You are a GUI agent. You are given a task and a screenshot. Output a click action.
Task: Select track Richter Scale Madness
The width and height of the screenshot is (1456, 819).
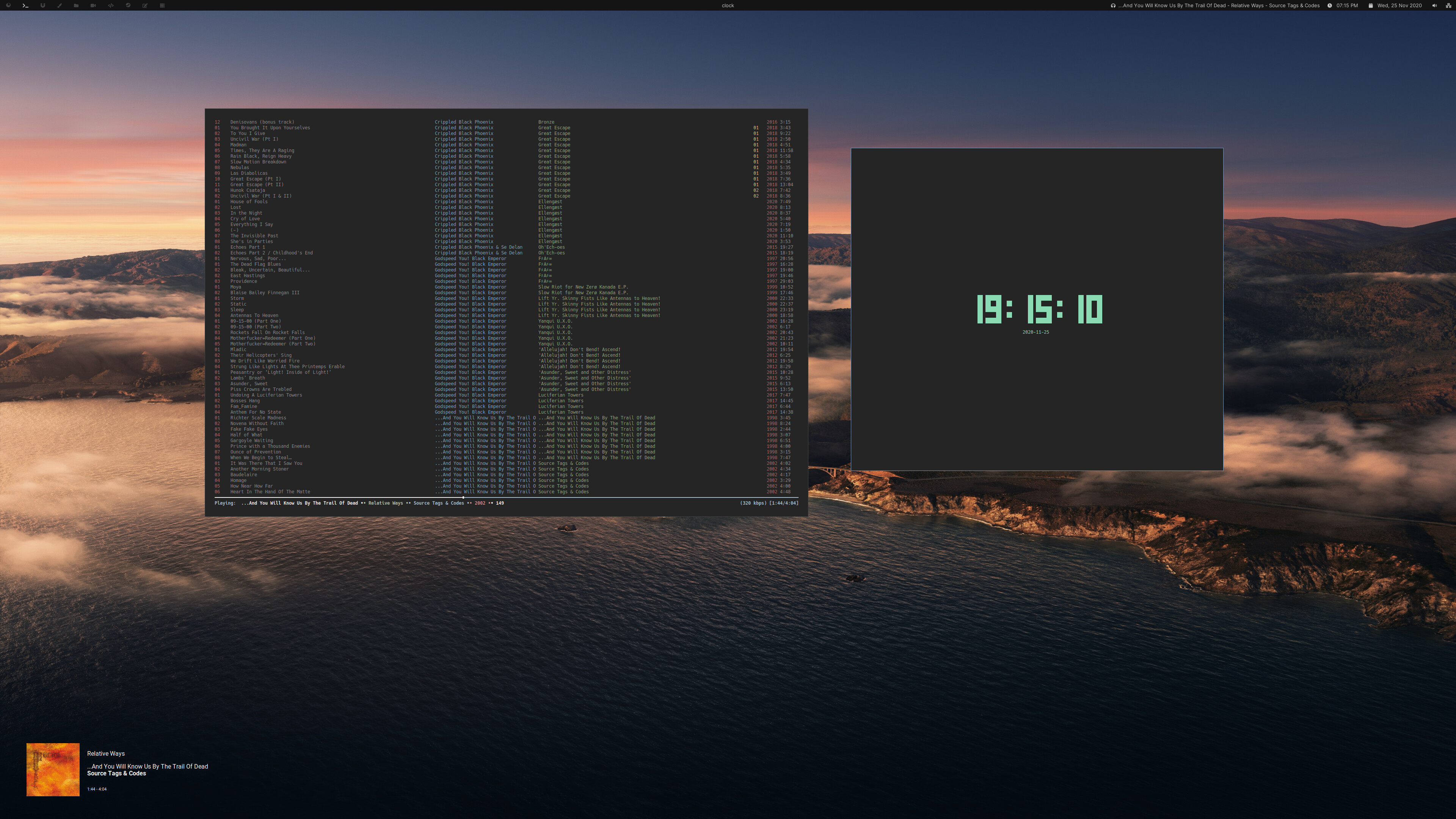[x=258, y=418]
